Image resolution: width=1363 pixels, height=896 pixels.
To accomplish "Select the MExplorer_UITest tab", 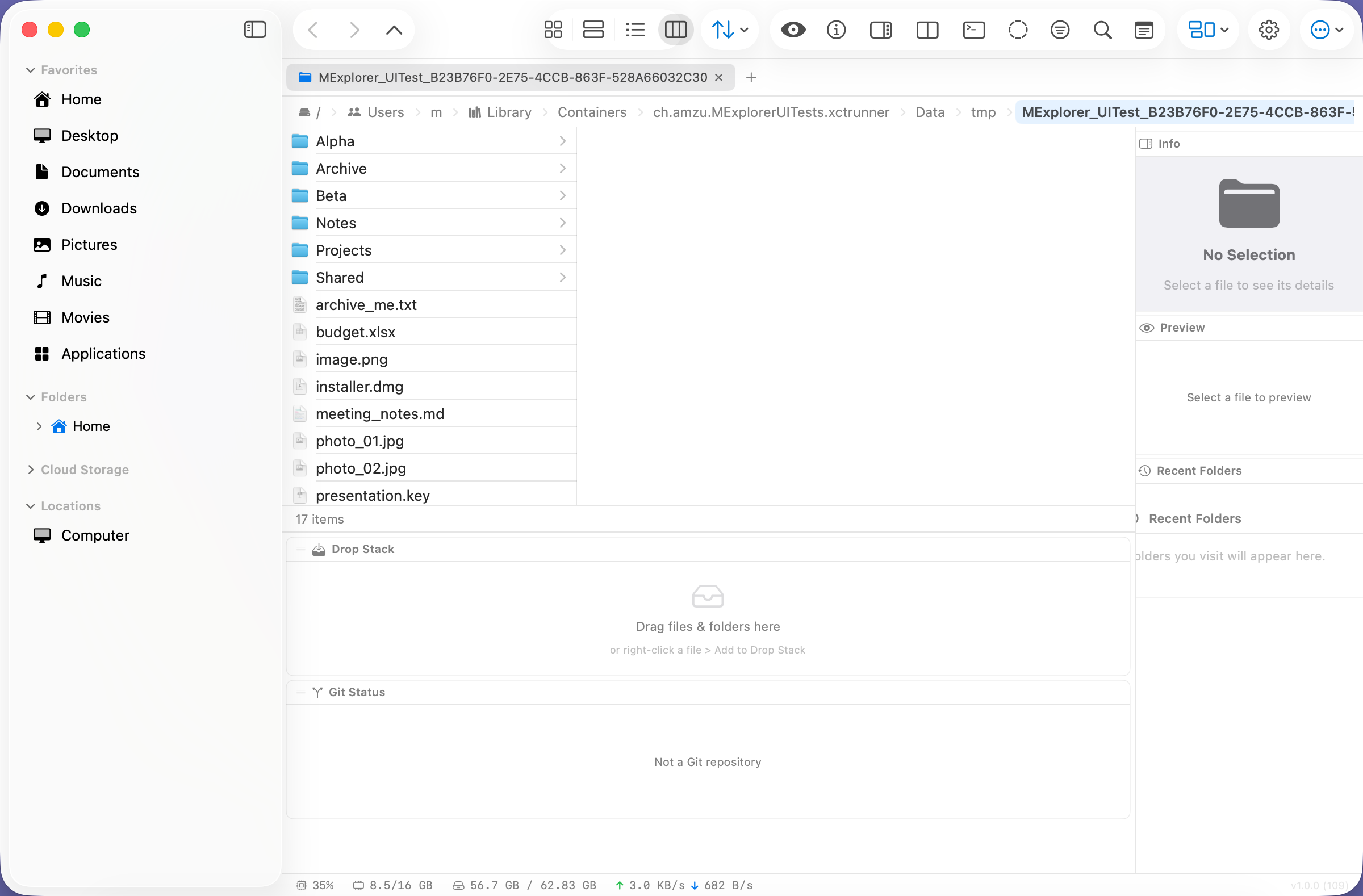I will click(x=509, y=77).
